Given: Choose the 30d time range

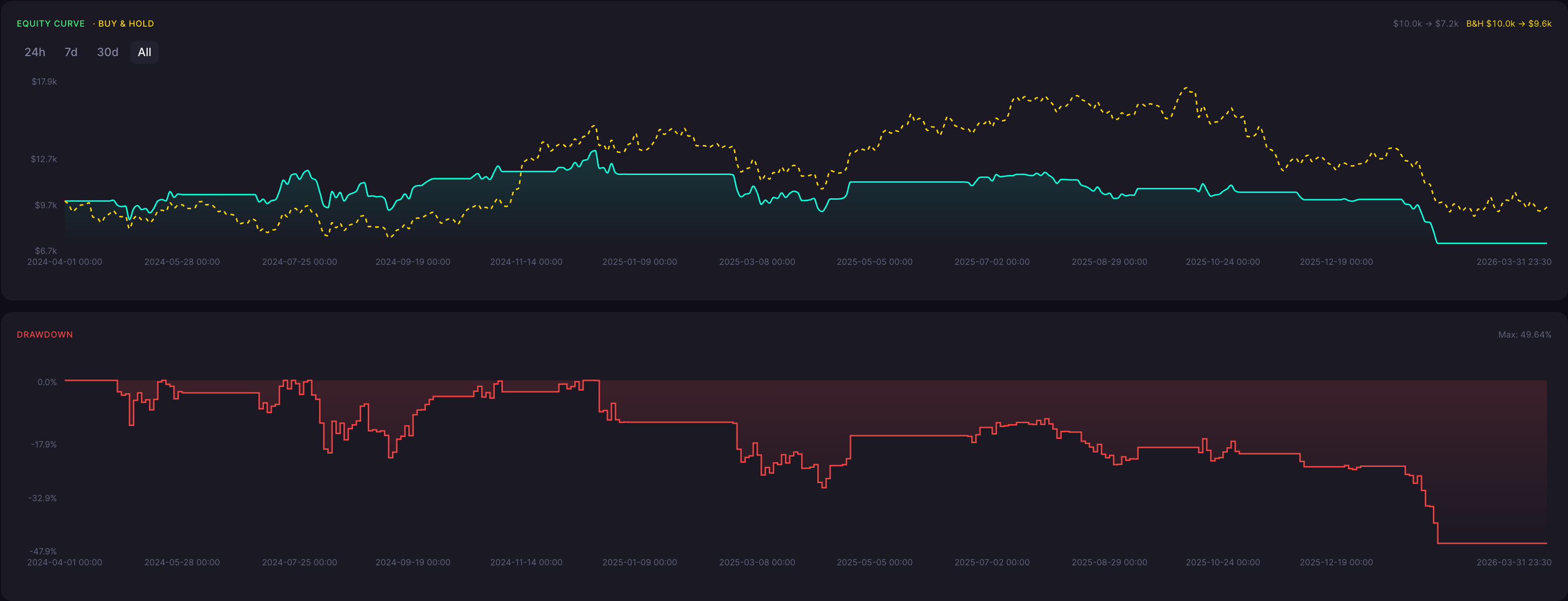Looking at the screenshot, I should pos(108,52).
